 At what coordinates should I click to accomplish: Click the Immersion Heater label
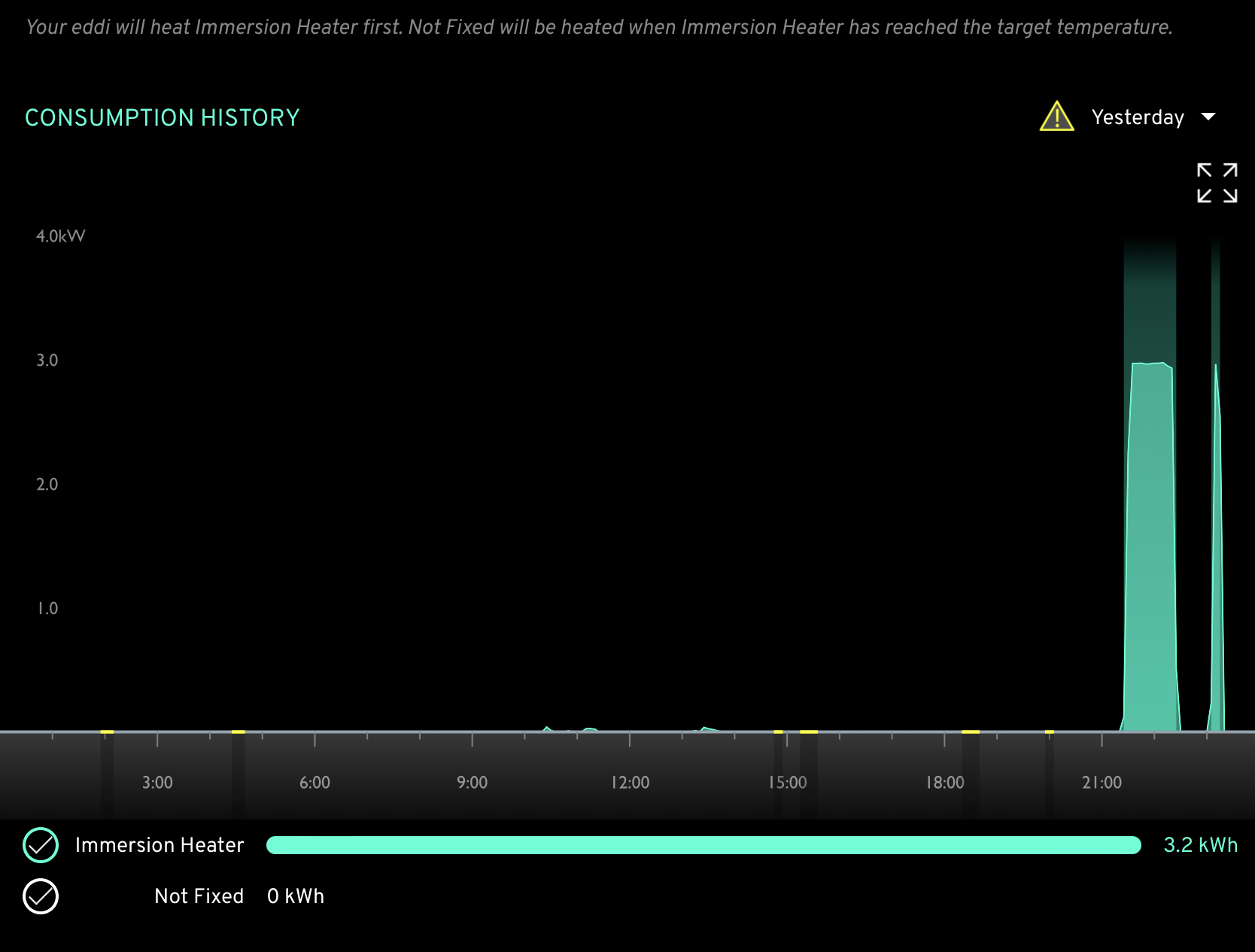(160, 845)
